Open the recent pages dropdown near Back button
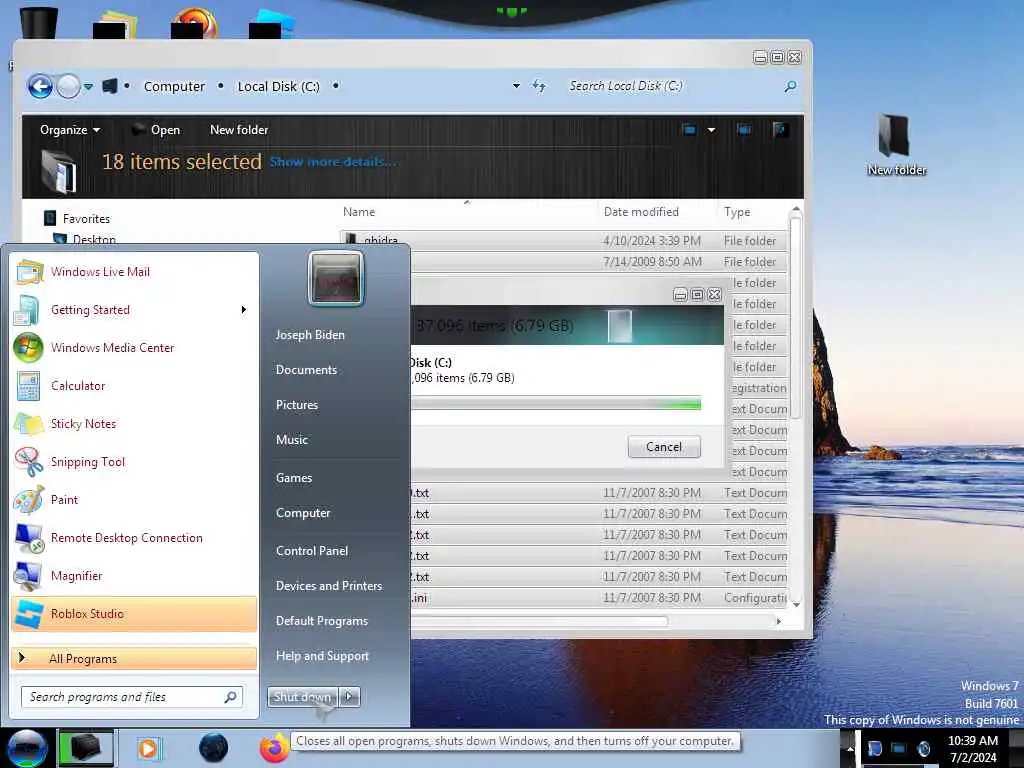The height and width of the screenshot is (768, 1024). 88,86
